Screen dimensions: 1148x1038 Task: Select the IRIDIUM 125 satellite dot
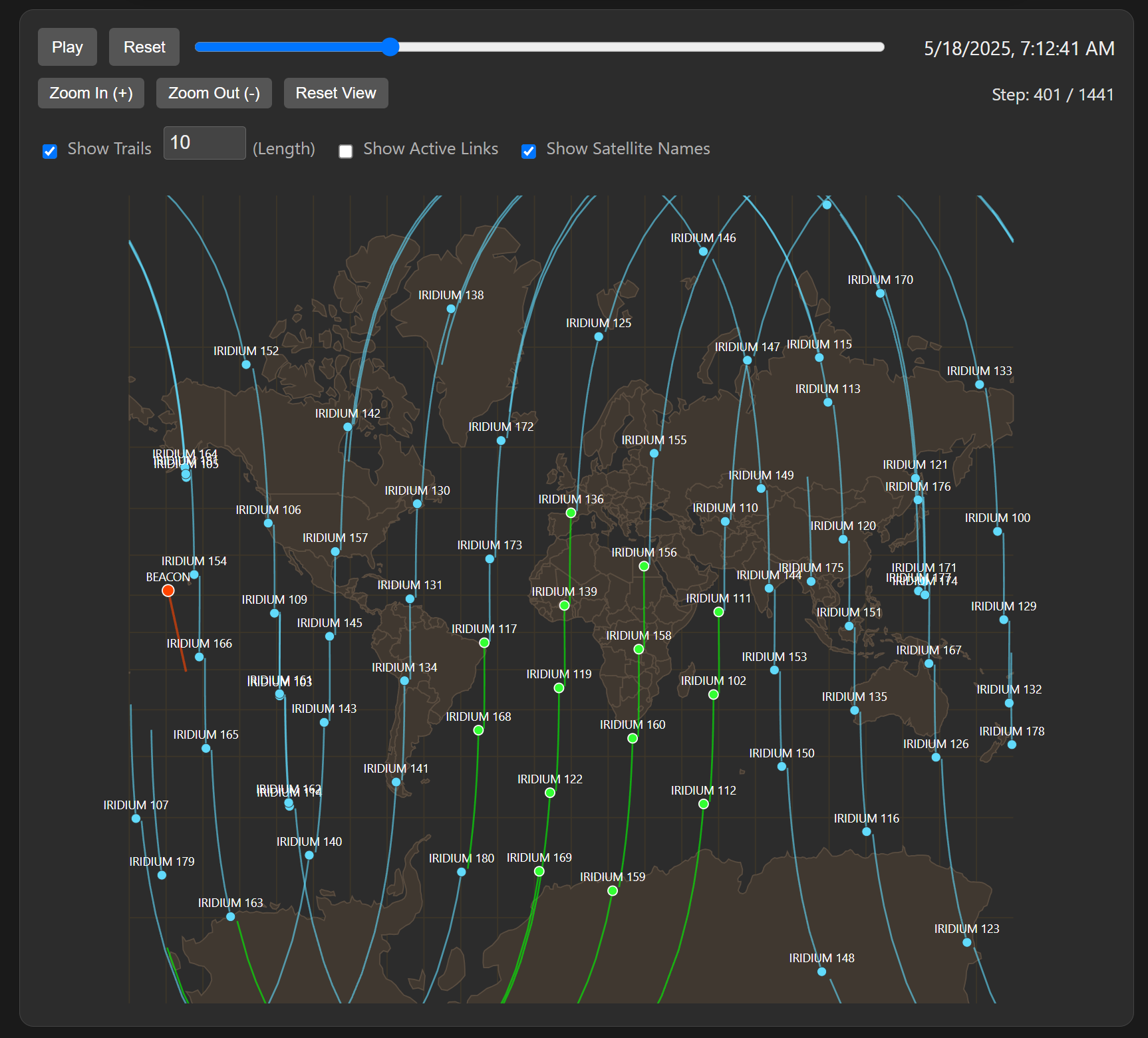pyautogui.click(x=599, y=336)
